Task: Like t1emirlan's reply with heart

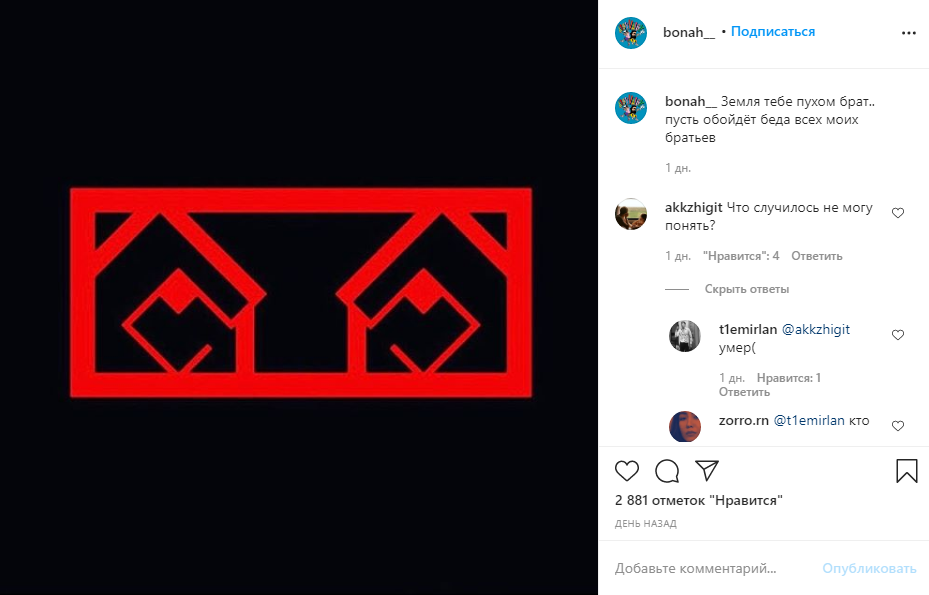Action: tap(898, 335)
